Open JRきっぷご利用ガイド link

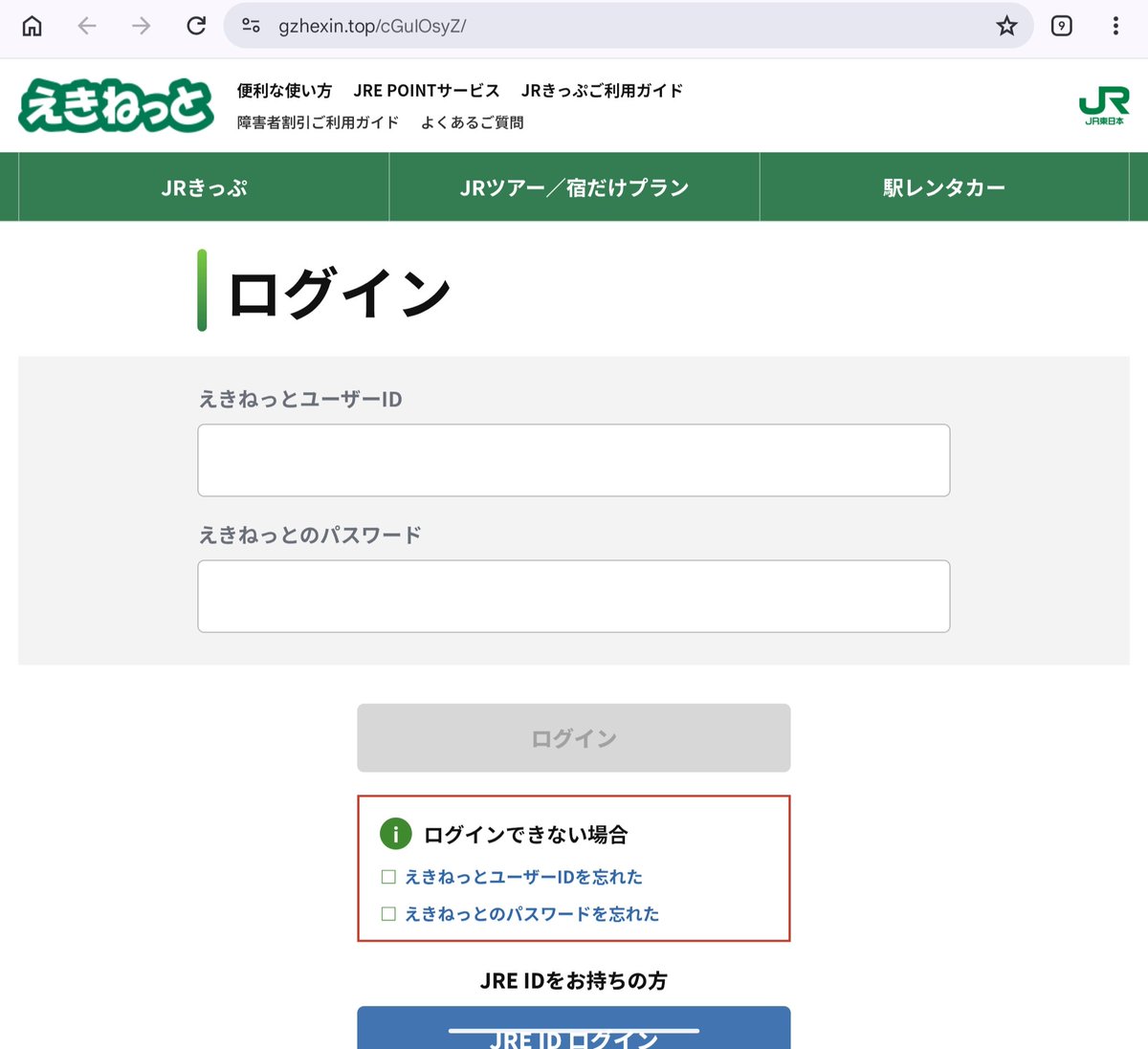click(x=603, y=91)
